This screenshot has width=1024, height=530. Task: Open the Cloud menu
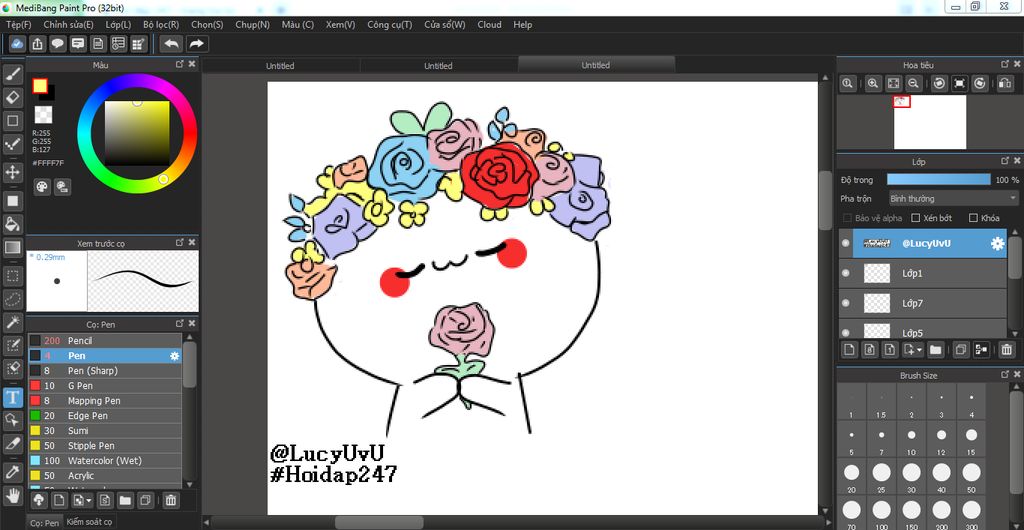[489, 25]
